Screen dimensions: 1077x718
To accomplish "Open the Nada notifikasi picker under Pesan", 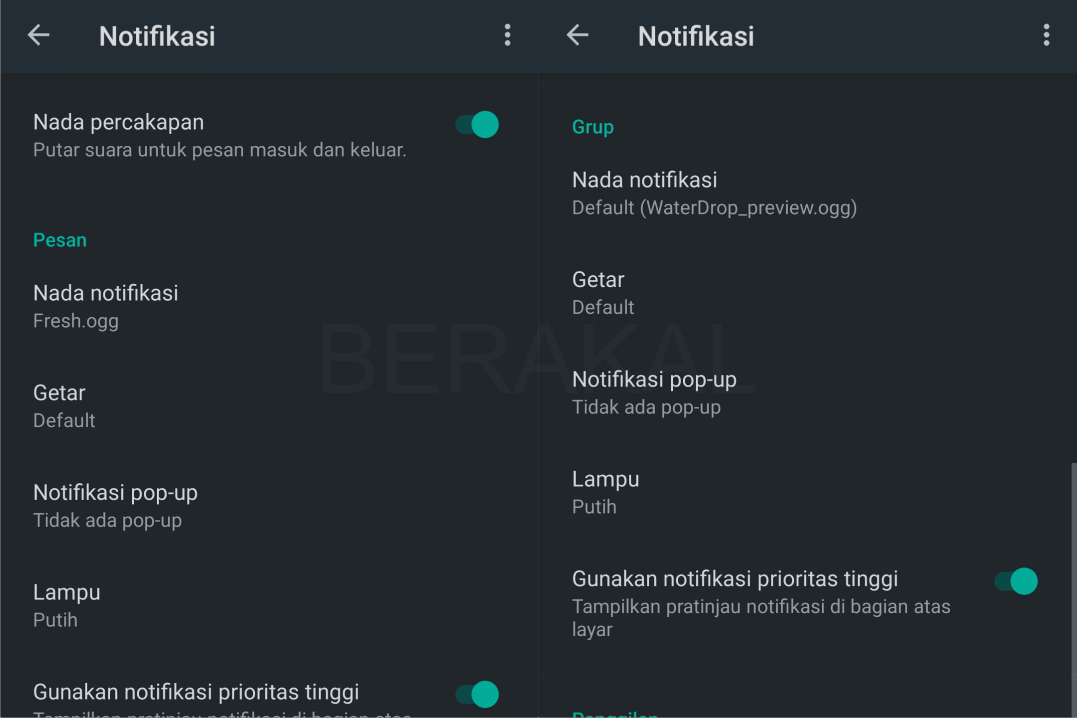I will point(105,293).
